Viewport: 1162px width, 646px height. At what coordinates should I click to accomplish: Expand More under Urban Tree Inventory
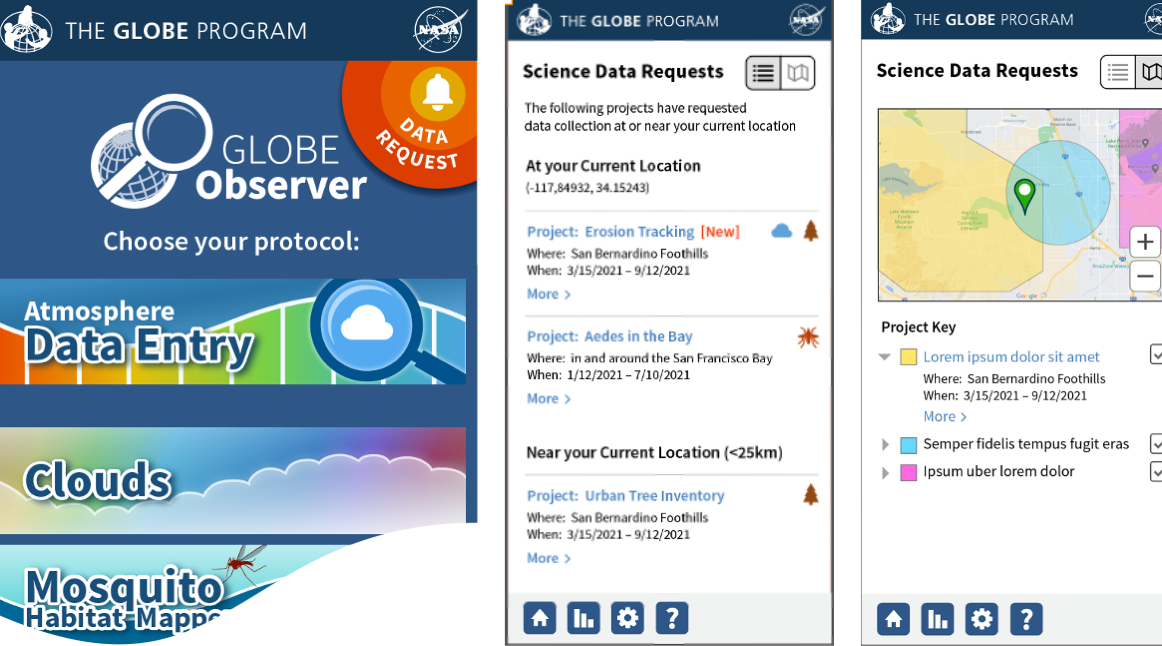point(548,558)
